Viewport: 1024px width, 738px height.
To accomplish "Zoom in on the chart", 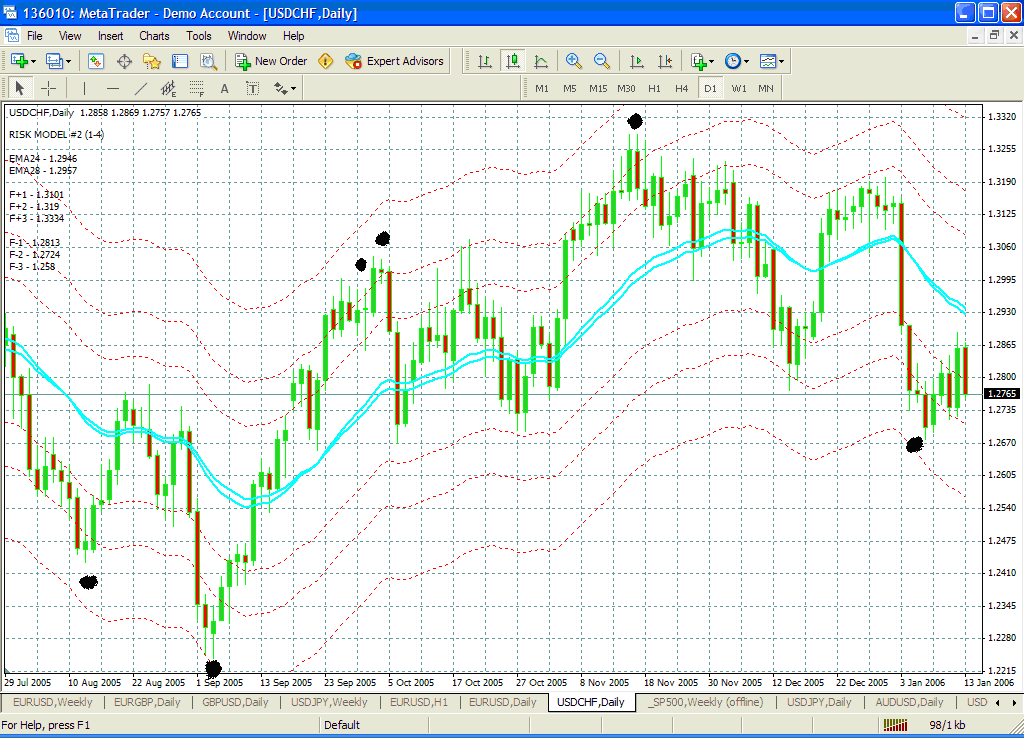I will 574,61.
